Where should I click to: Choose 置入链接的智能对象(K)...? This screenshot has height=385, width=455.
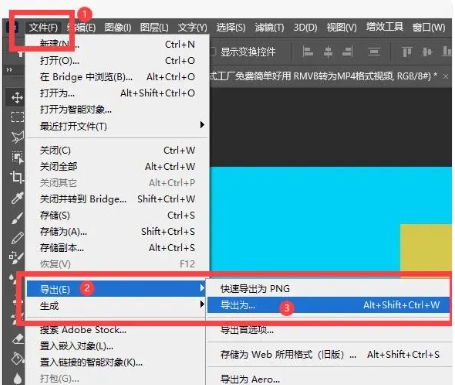(x=116, y=362)
